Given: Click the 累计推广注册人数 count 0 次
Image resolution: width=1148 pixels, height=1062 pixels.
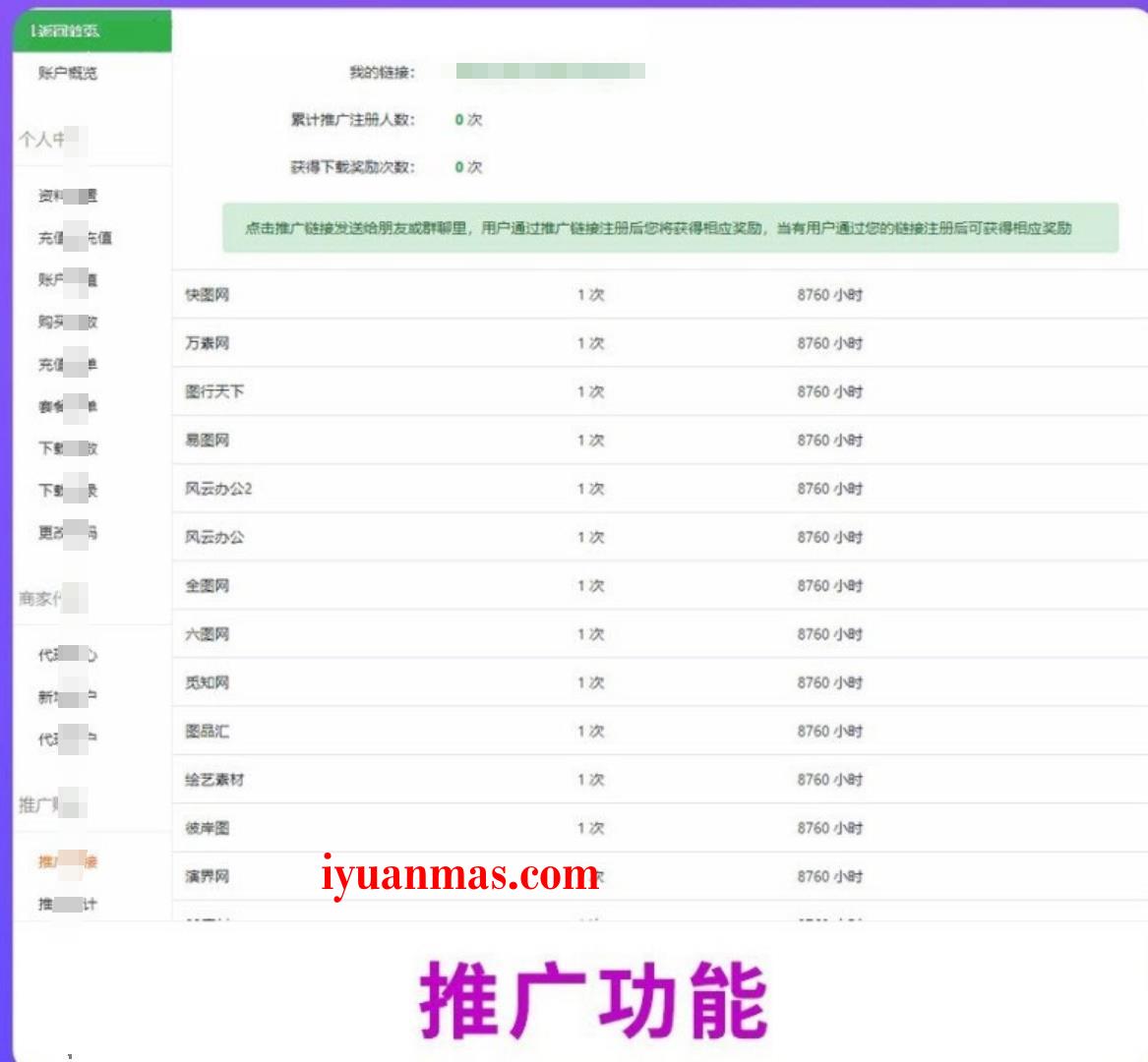Looking at the screenshot, I should pos(468,119).
